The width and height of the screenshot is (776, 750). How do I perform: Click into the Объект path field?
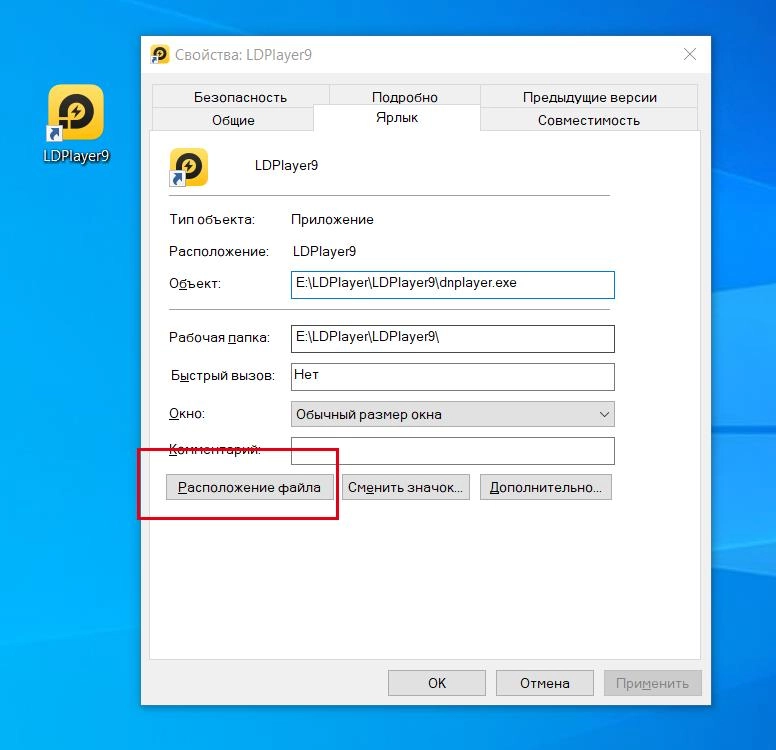click(x=452, y=284)
